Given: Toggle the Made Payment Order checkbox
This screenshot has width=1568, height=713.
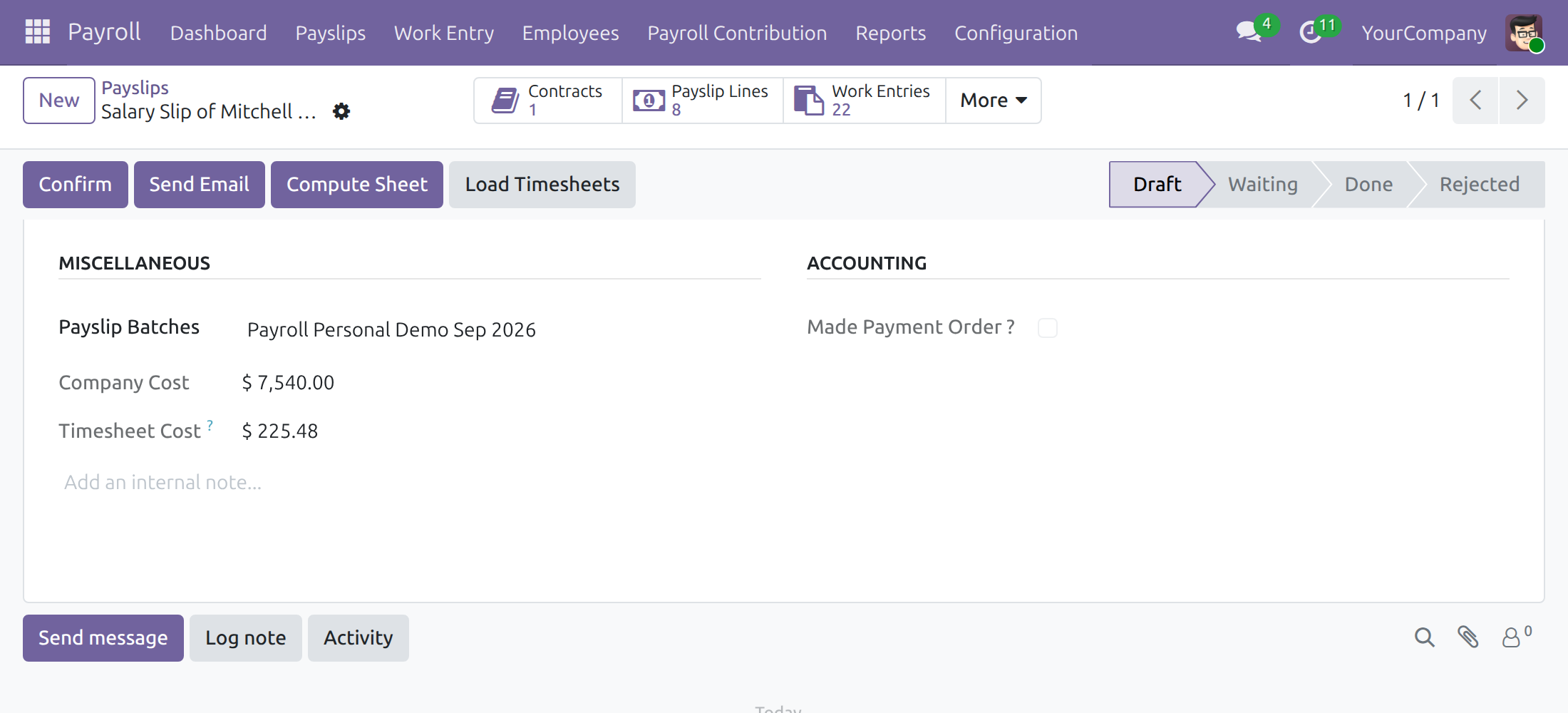Looking at the screenshot, I should [1048, 328].
